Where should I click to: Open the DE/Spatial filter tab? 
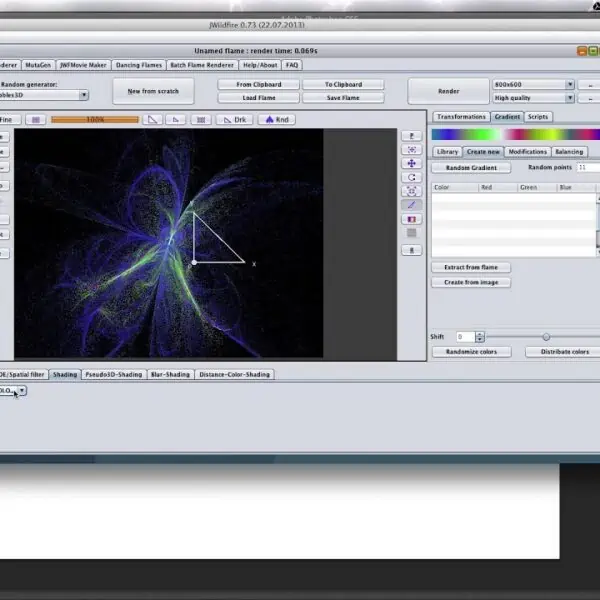click(22, 375)
